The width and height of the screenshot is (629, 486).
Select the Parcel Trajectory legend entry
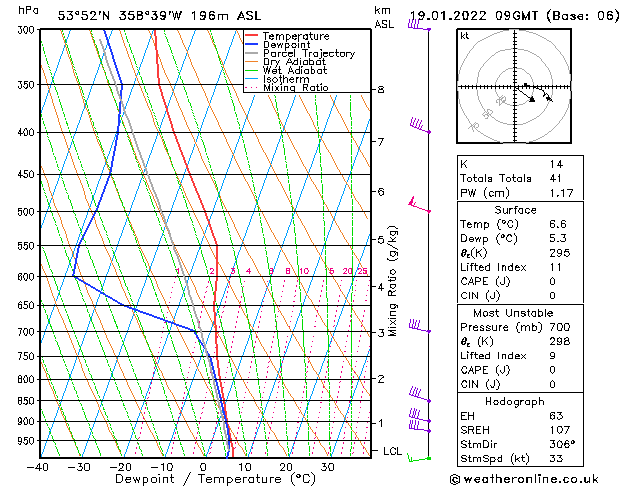[308, 54]
